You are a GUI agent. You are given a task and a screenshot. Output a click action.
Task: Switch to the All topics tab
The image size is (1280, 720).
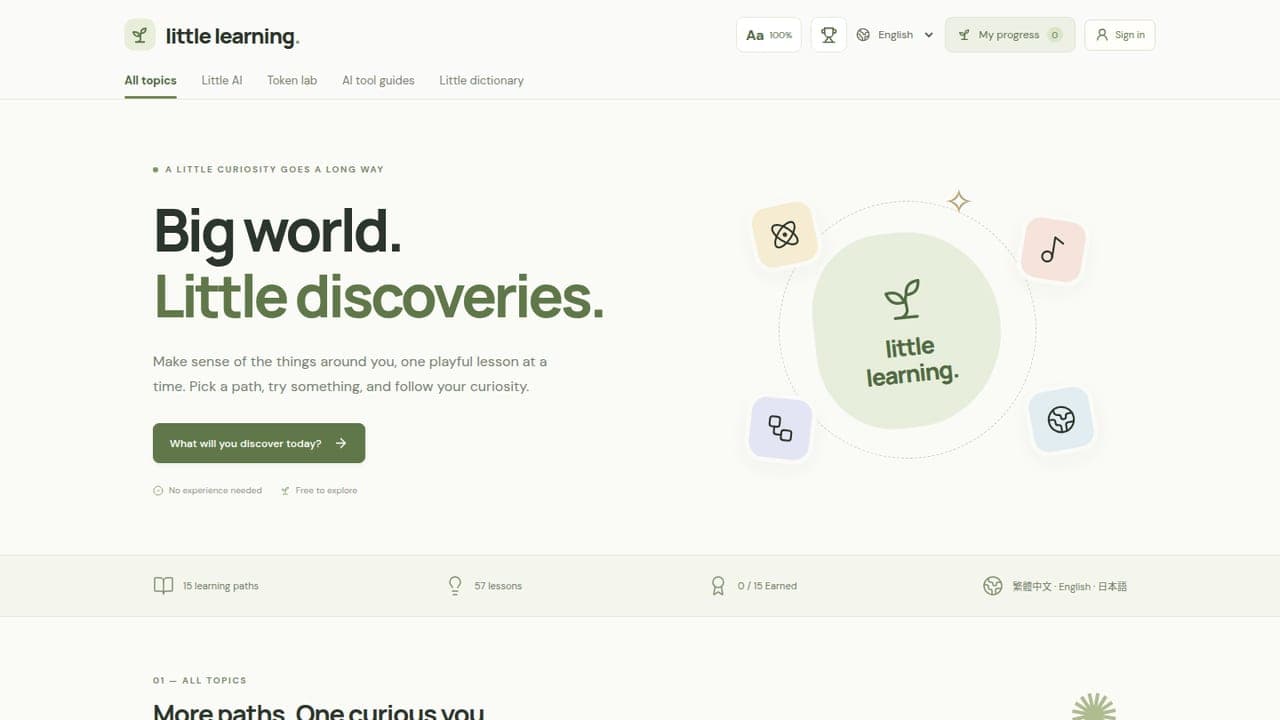[150, 80]
